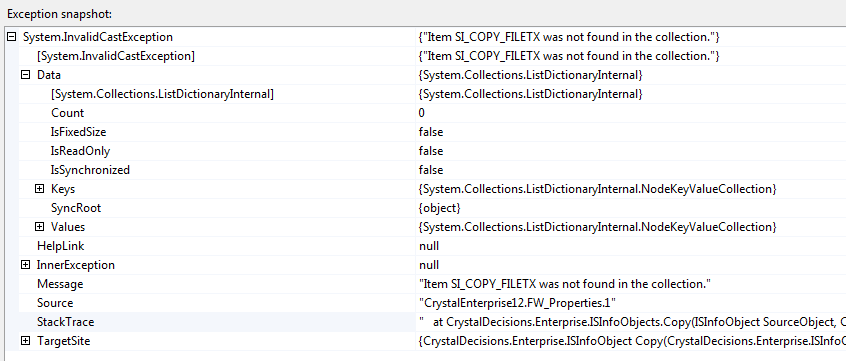Select the Message property row
The height and width of the screenshot is (361, 846).
pyautogui.click(x=426, y=284)
